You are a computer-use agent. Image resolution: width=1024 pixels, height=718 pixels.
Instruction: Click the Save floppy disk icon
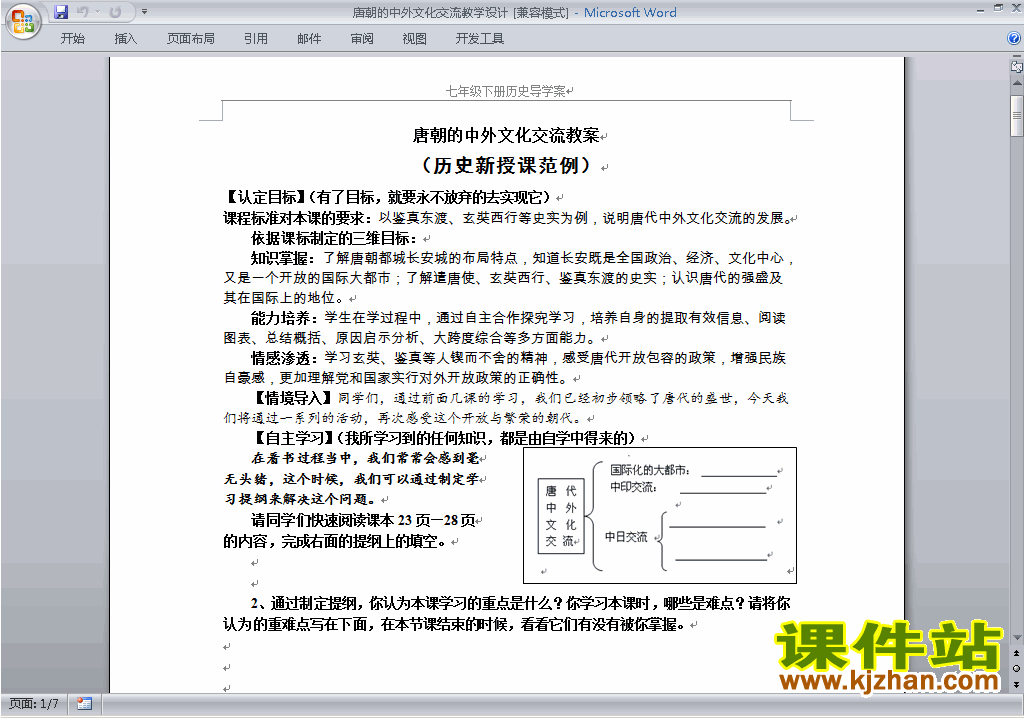coord(61,12)
